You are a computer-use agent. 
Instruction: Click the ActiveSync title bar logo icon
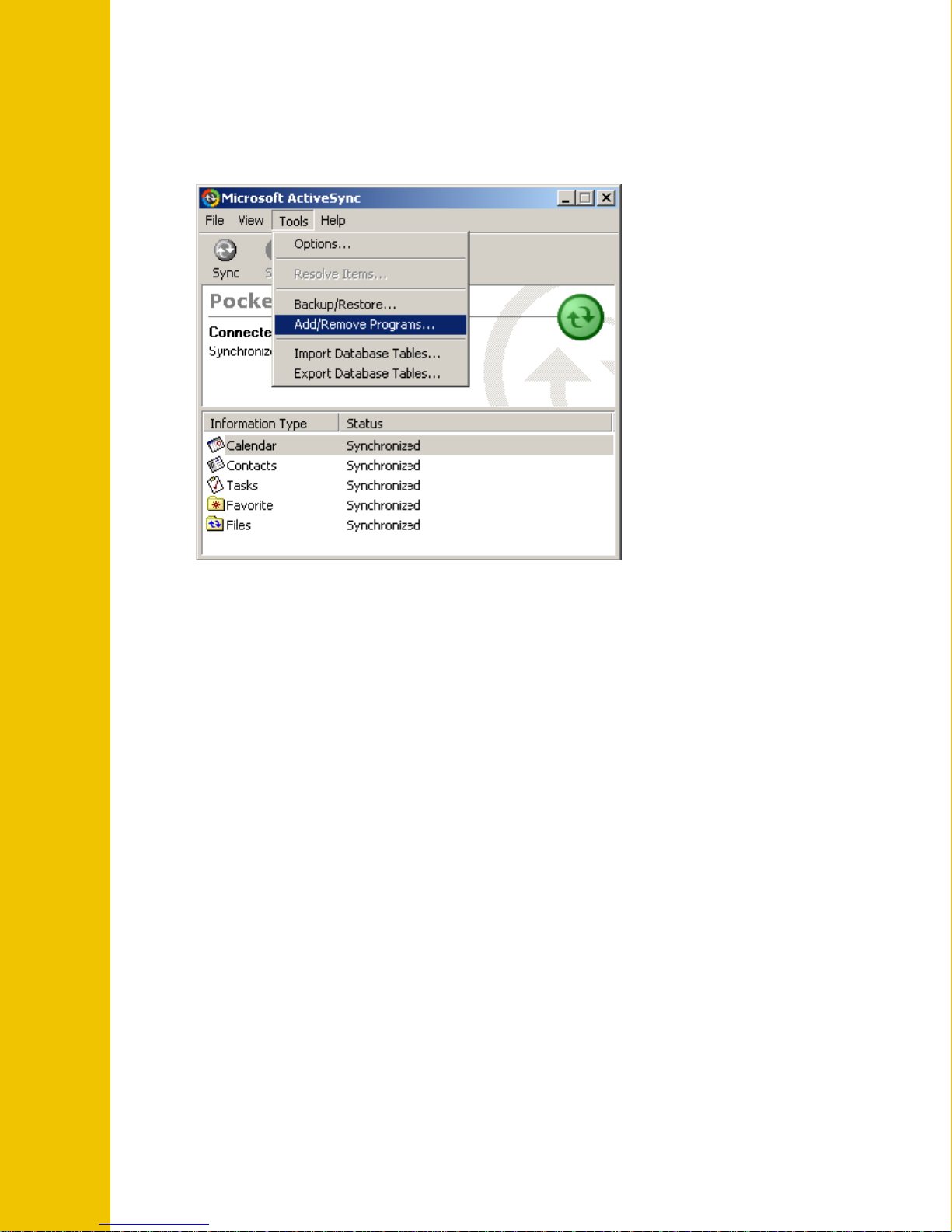pyautogui.click(x=211, y=198)
